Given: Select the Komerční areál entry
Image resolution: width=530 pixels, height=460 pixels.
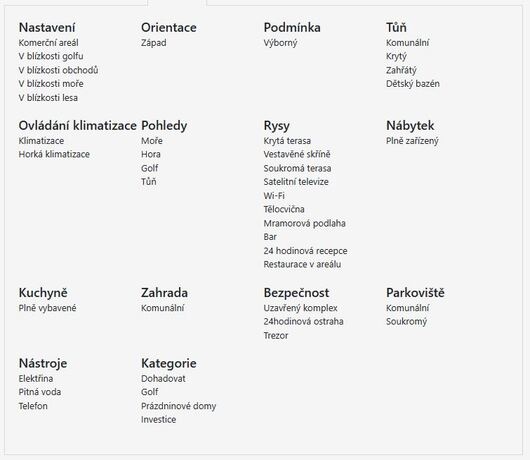Looking at the screenshot, I should click(48, 43).
